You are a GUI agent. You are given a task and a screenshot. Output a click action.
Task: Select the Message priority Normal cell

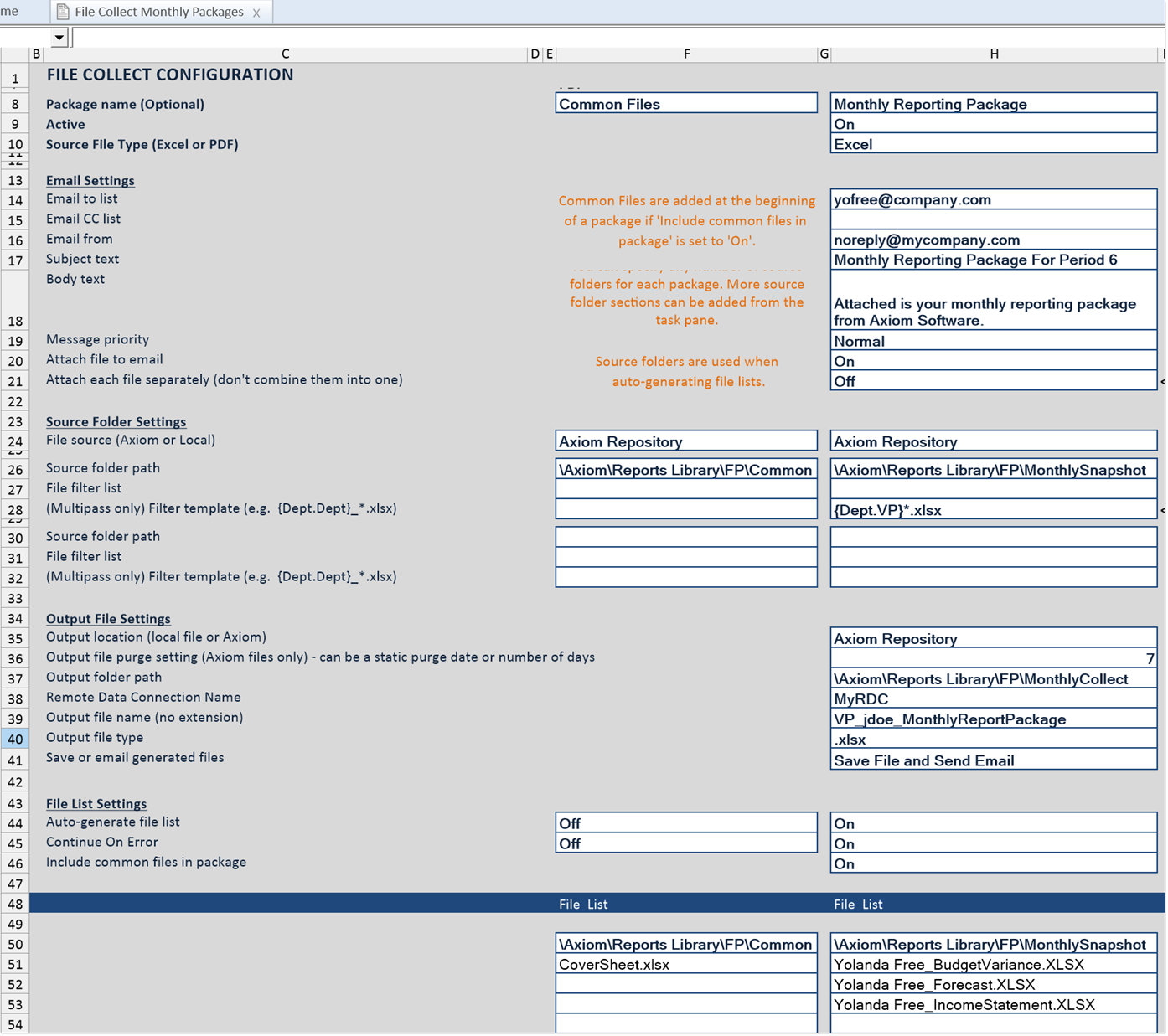coord(993,341)
